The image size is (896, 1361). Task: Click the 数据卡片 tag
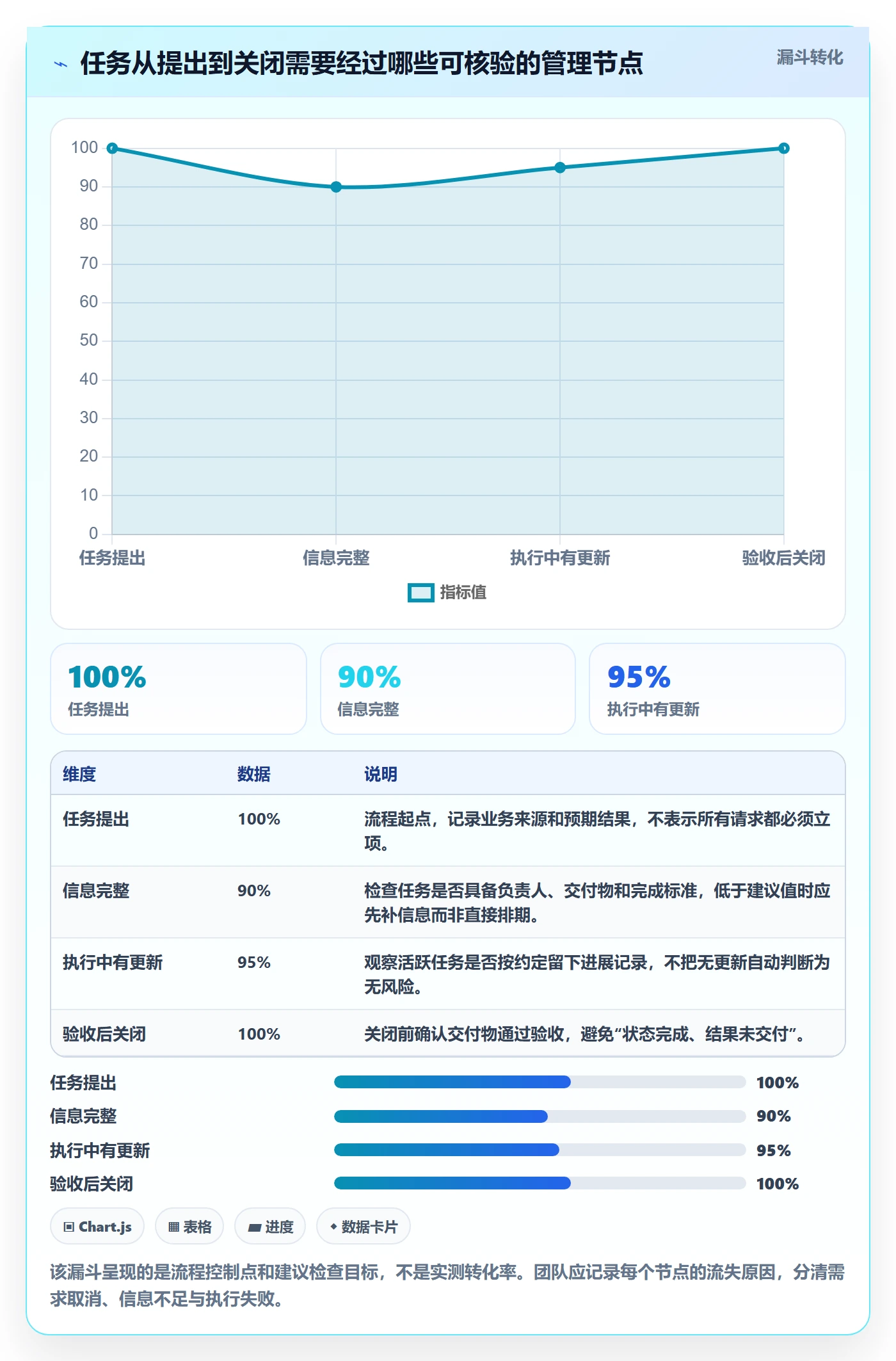(364, 1227)
